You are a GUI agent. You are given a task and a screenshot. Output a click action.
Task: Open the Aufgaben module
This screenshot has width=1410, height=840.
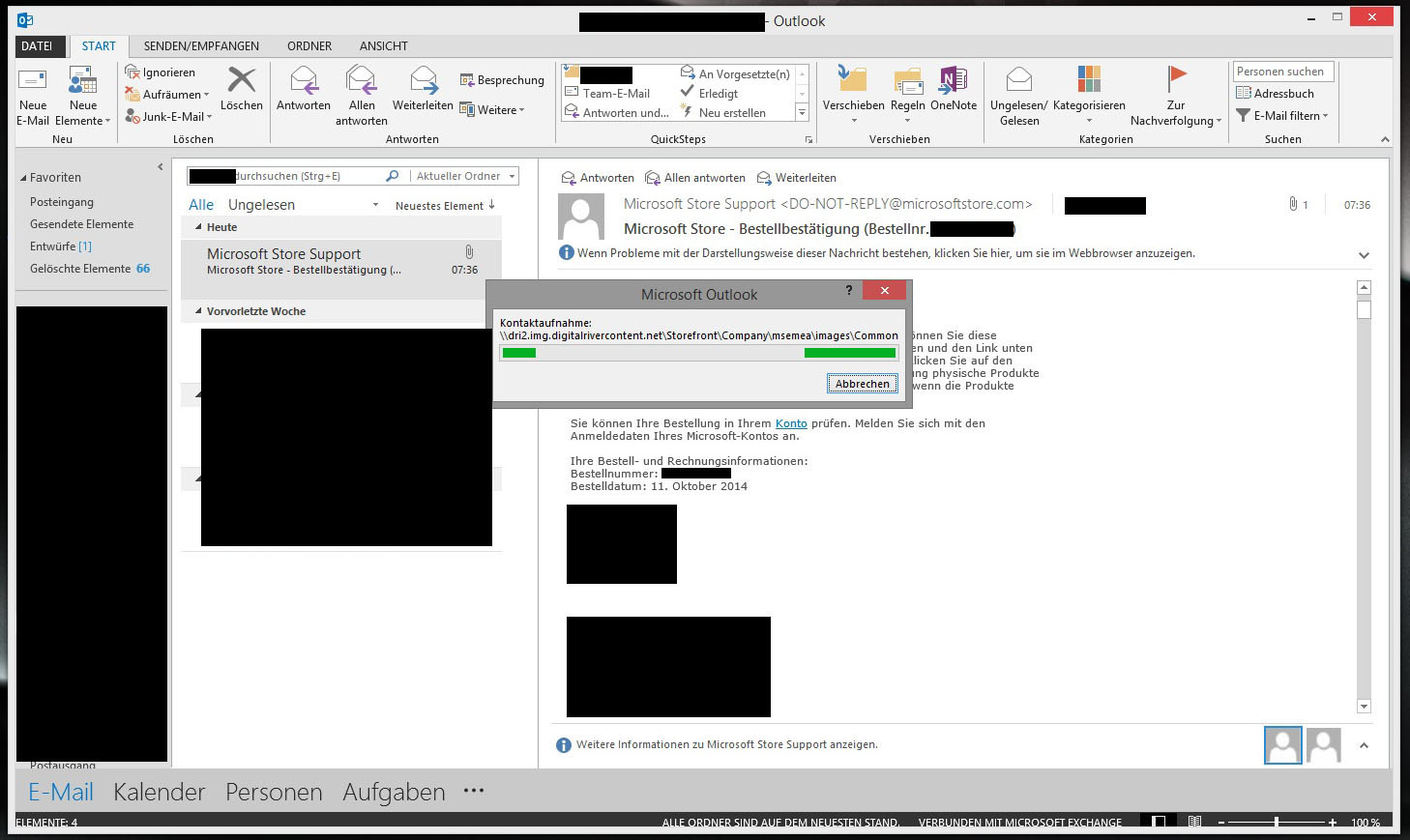[x=394, y=793]
